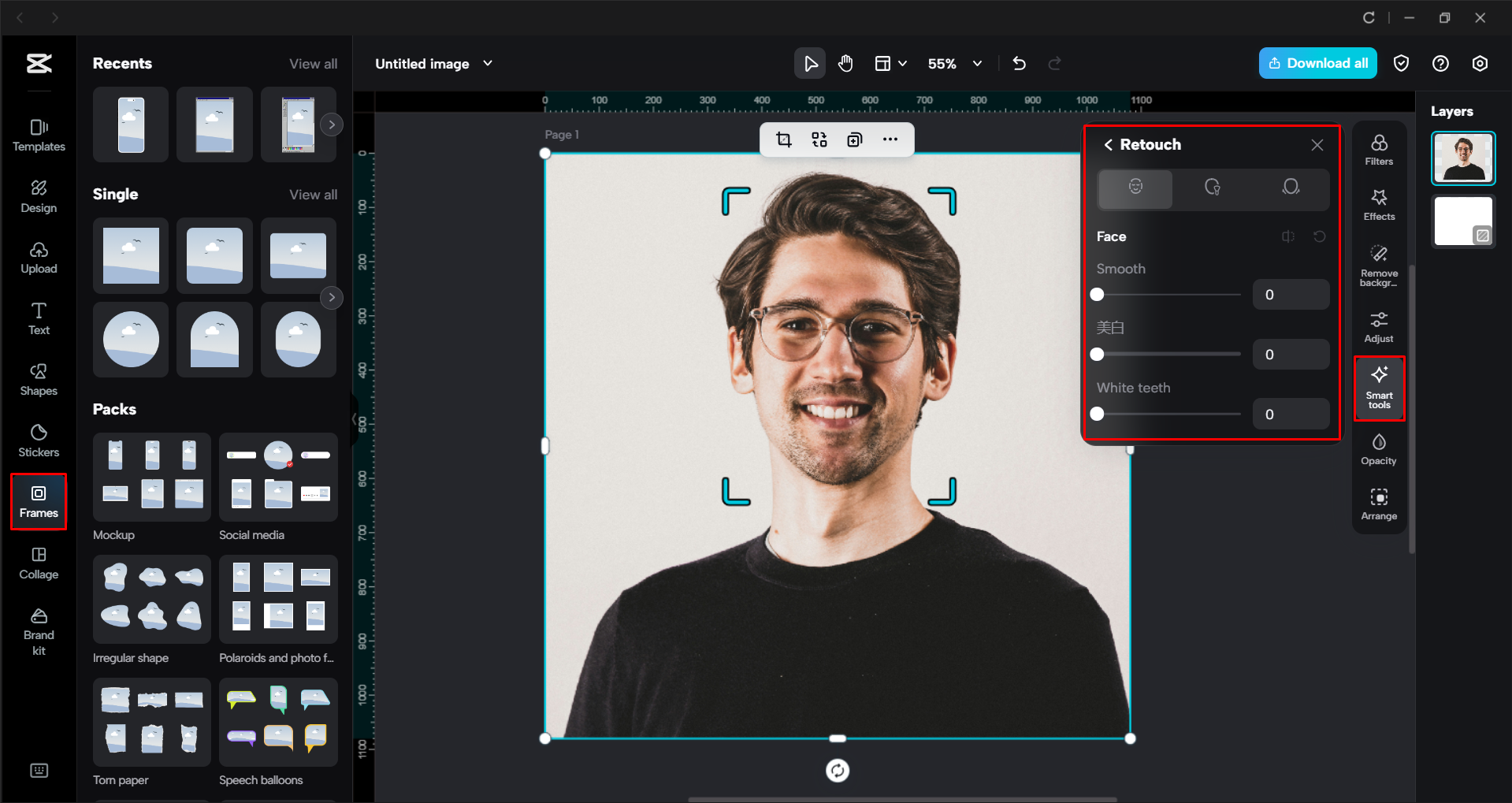Open the Untitled image title dropdown
1512x803 pixels.
pos(488,63)
